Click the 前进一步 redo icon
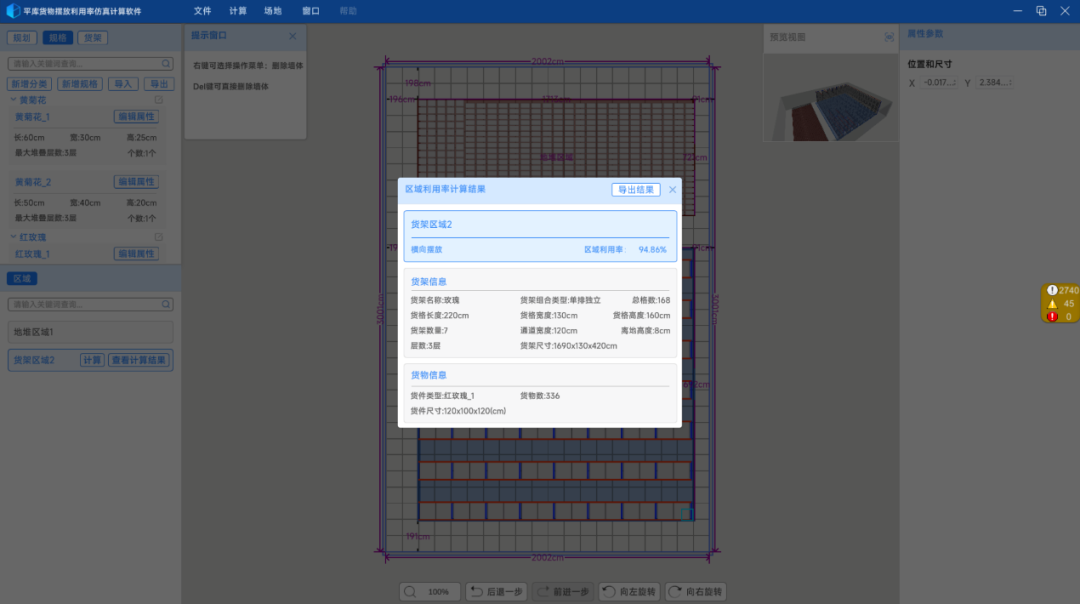The width and height of the screenshot is (1080, 604). pyautogui.click(x=543, y=592)
